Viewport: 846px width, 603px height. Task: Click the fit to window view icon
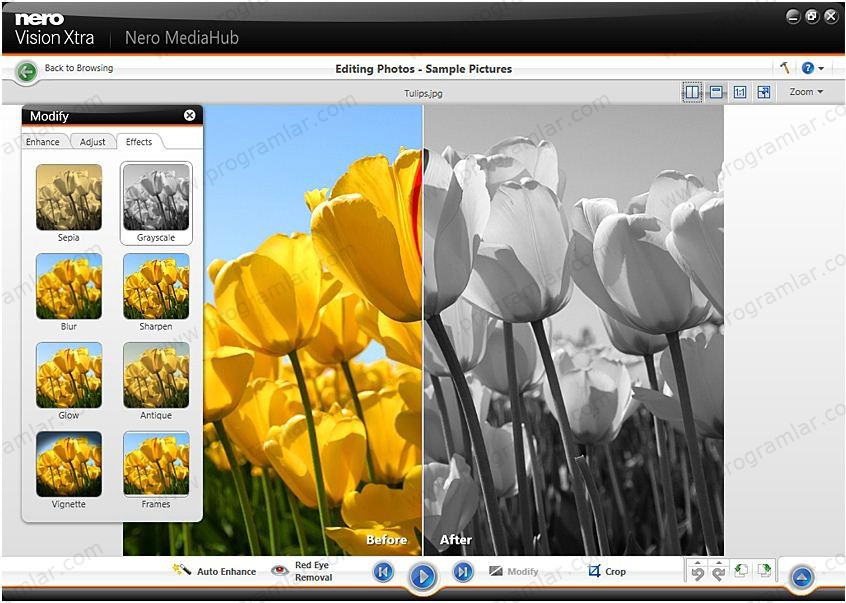pyautogui.click(x=764, y=92)
